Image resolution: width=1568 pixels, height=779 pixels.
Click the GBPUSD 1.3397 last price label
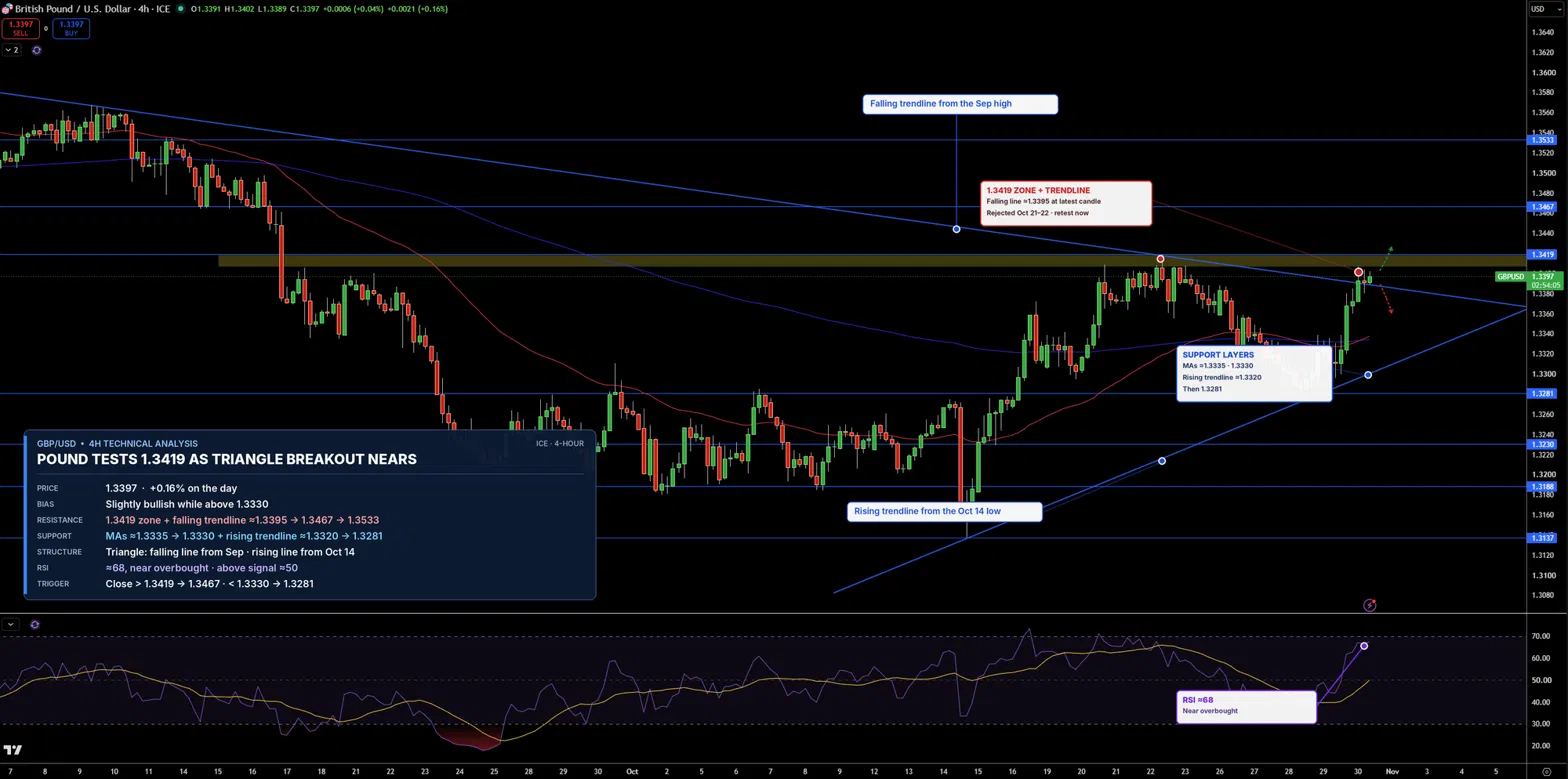tap(1530, 280)
